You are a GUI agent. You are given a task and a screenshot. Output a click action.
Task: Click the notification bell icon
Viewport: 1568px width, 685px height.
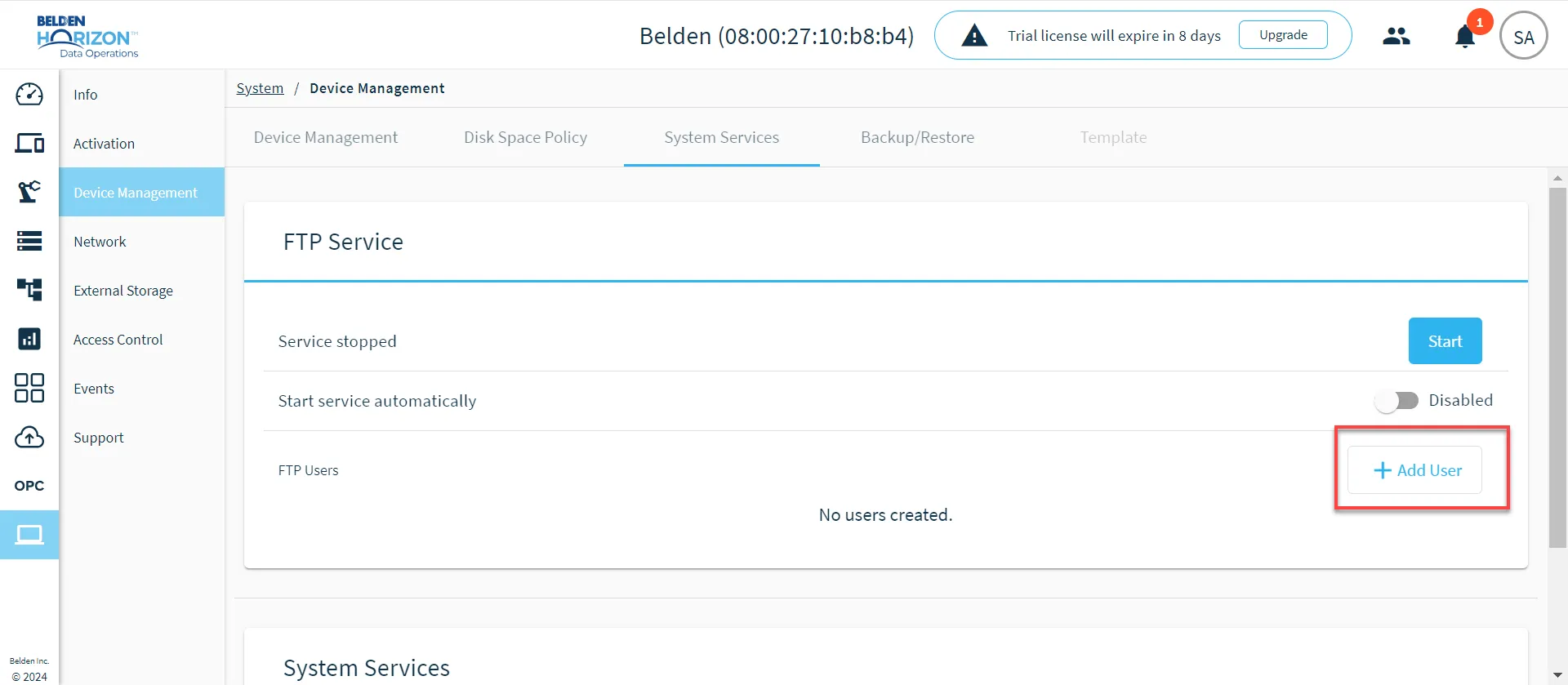(1465, 37)
